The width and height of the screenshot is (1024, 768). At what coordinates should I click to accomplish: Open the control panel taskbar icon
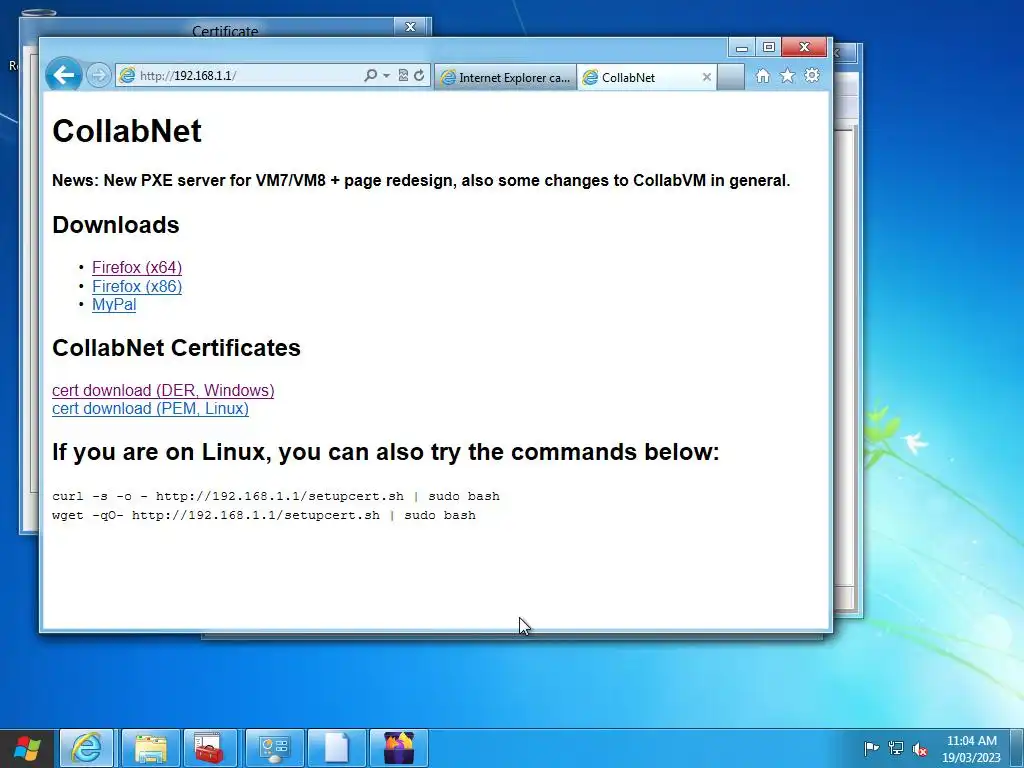point(274,748)
